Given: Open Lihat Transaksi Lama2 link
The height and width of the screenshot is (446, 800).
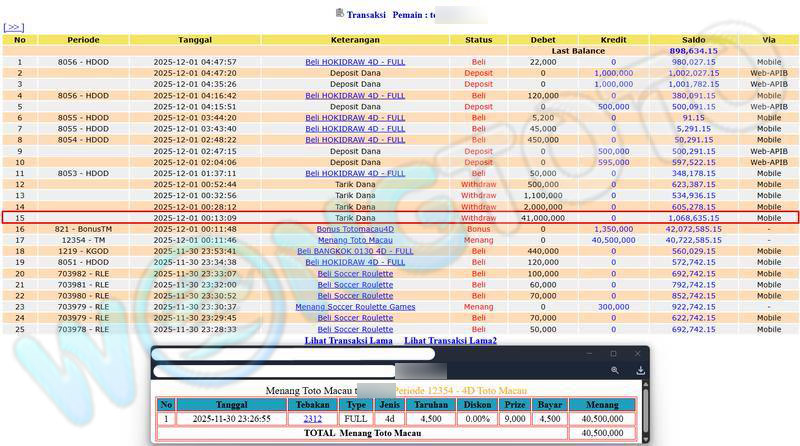Looking at the screenshot, I should pyautogui.click(x=450, y=341).
